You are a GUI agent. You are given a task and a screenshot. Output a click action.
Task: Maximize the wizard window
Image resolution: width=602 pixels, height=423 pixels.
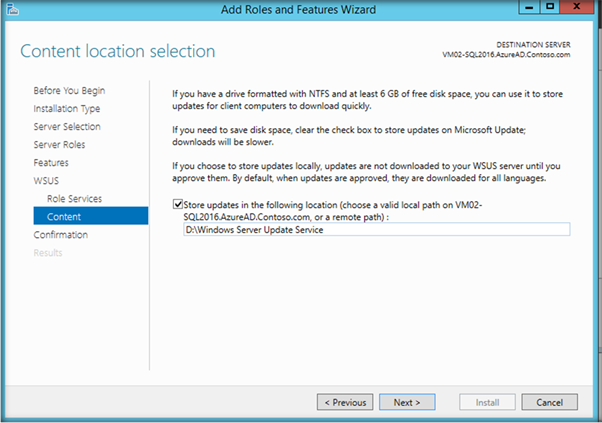pyautogui.click(x=549, y=8)
